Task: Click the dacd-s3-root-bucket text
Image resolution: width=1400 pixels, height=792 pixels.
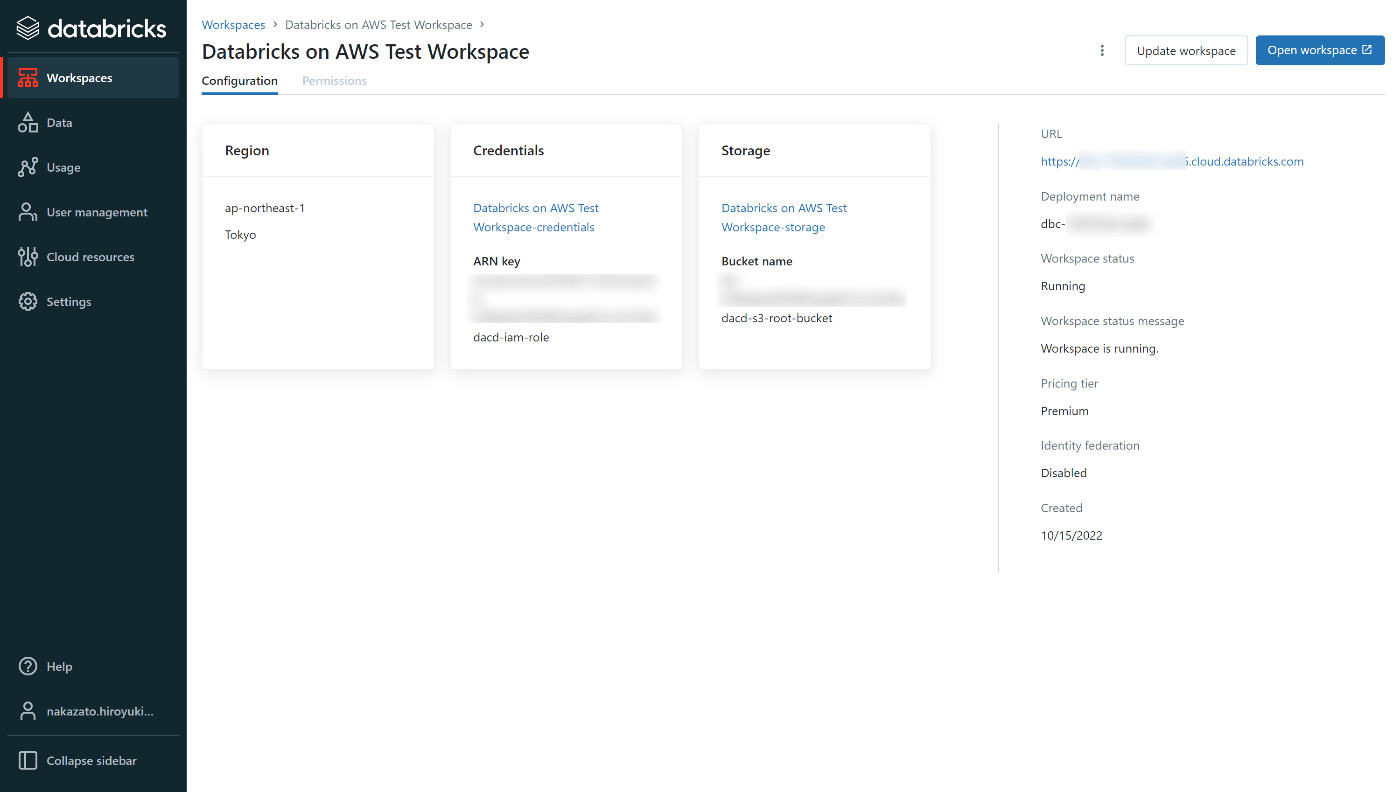Action: coord(777,318)
